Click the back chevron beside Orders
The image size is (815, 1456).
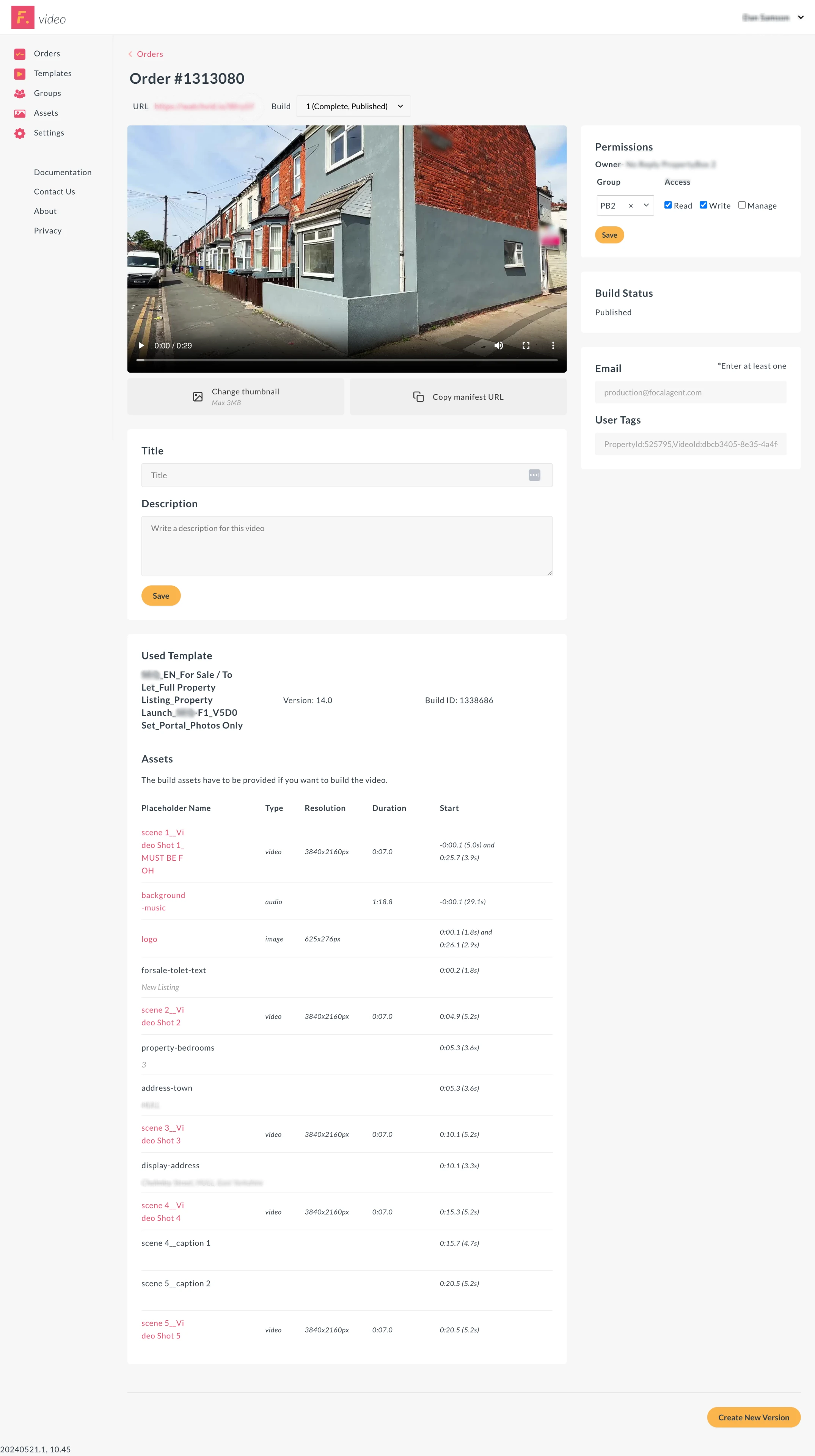pyautogui.click(x=130, y=54)
